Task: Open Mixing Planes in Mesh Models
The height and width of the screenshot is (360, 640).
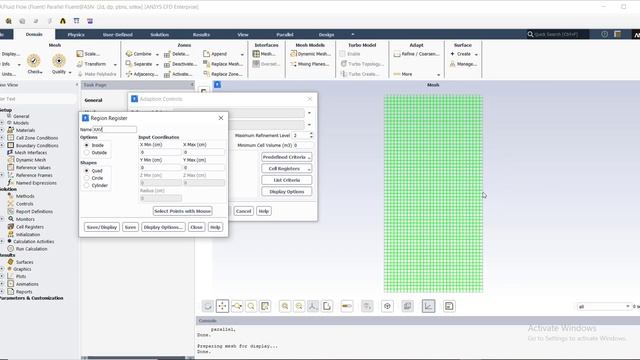Action: pyautogui.click(x=309, y=64)
